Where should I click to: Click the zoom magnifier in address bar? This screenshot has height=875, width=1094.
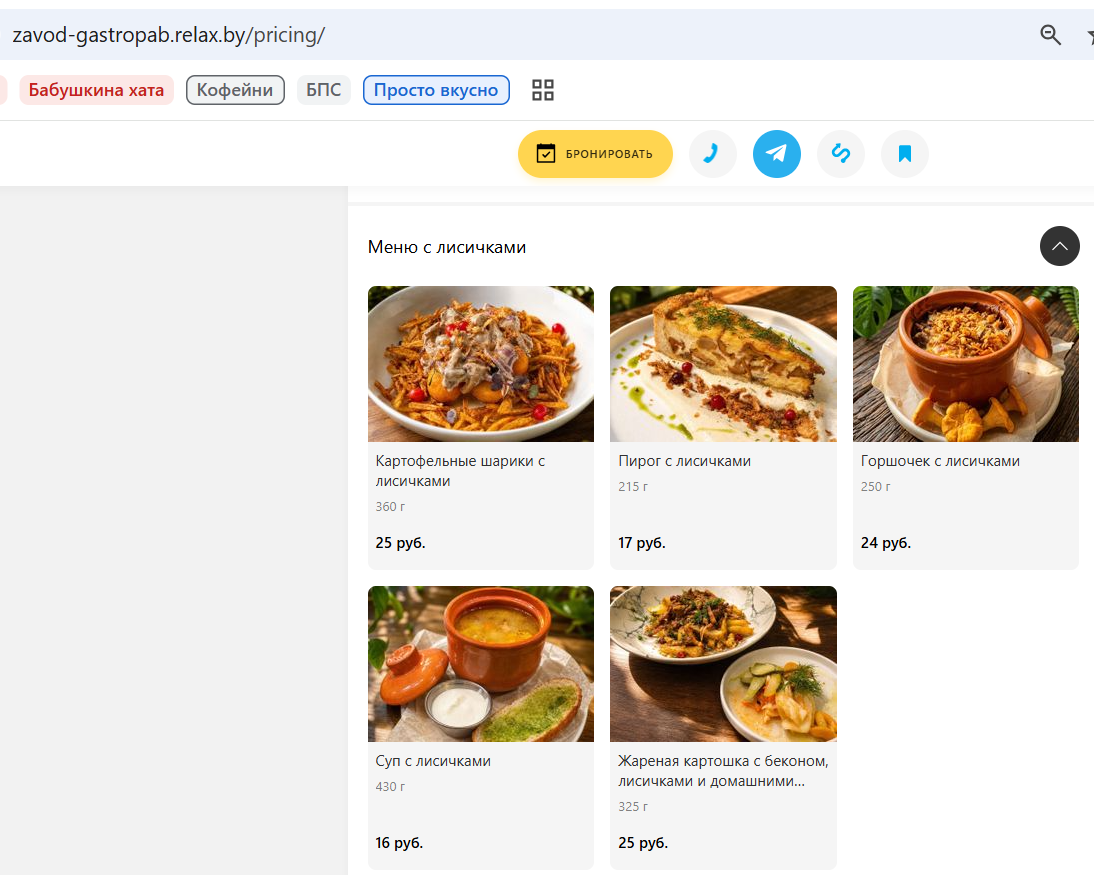(1050, 34)
